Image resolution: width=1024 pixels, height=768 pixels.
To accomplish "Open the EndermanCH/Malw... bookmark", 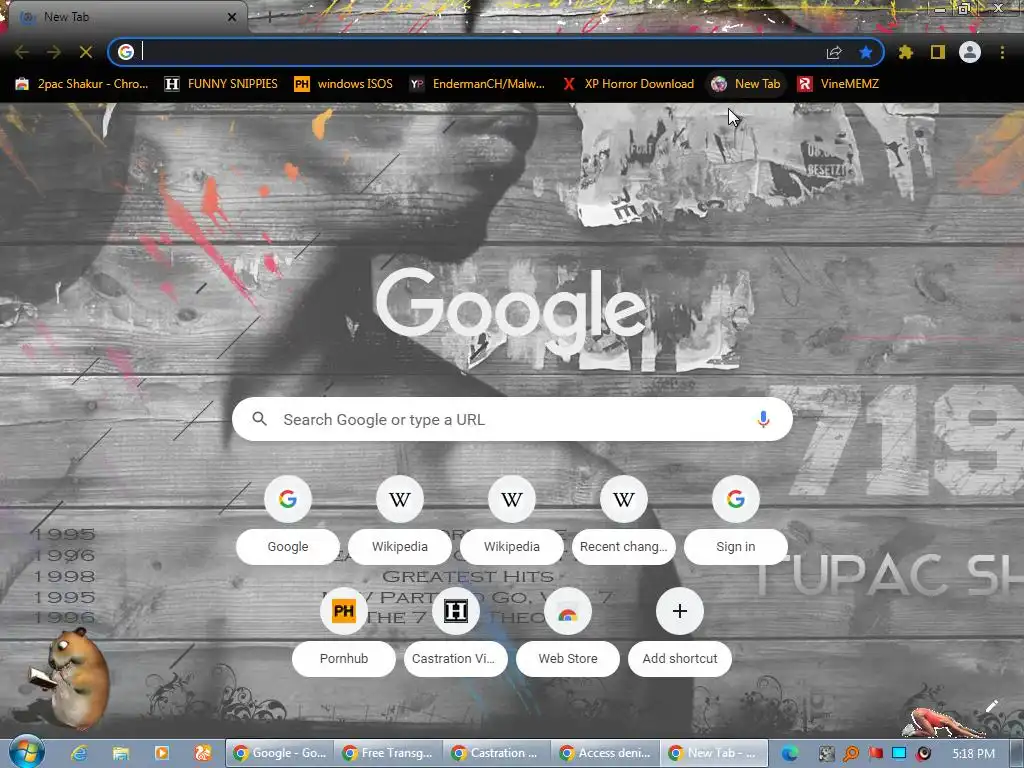I will pos(477,84).
